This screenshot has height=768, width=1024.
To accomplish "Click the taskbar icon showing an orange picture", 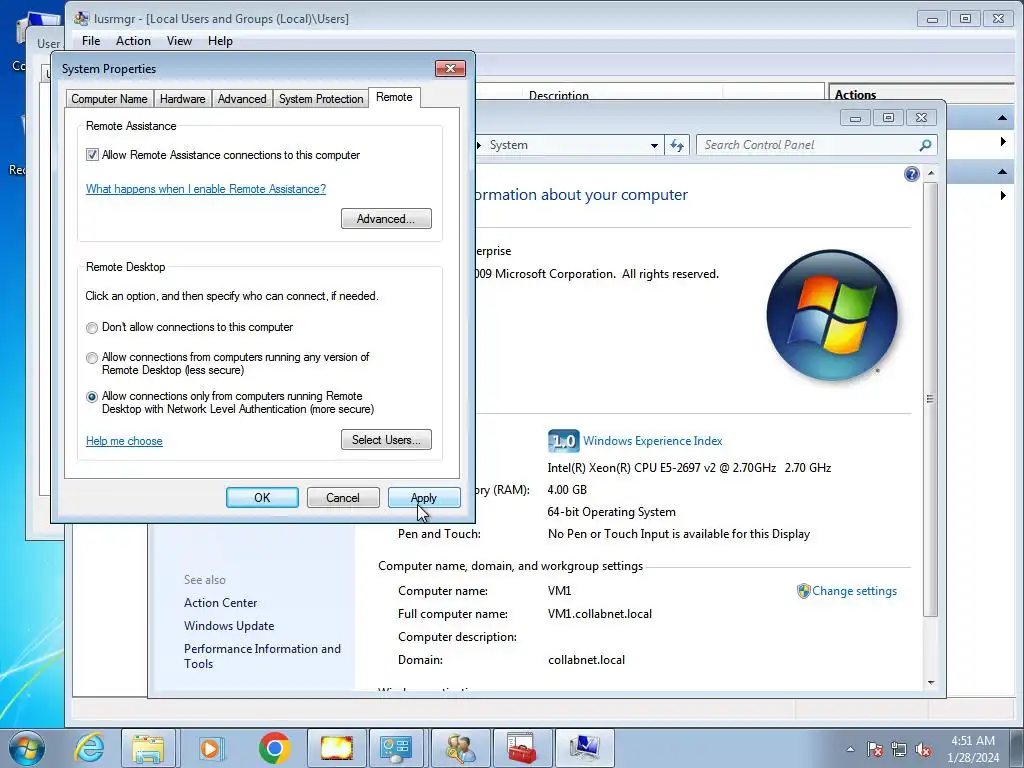I will (337, 748).
